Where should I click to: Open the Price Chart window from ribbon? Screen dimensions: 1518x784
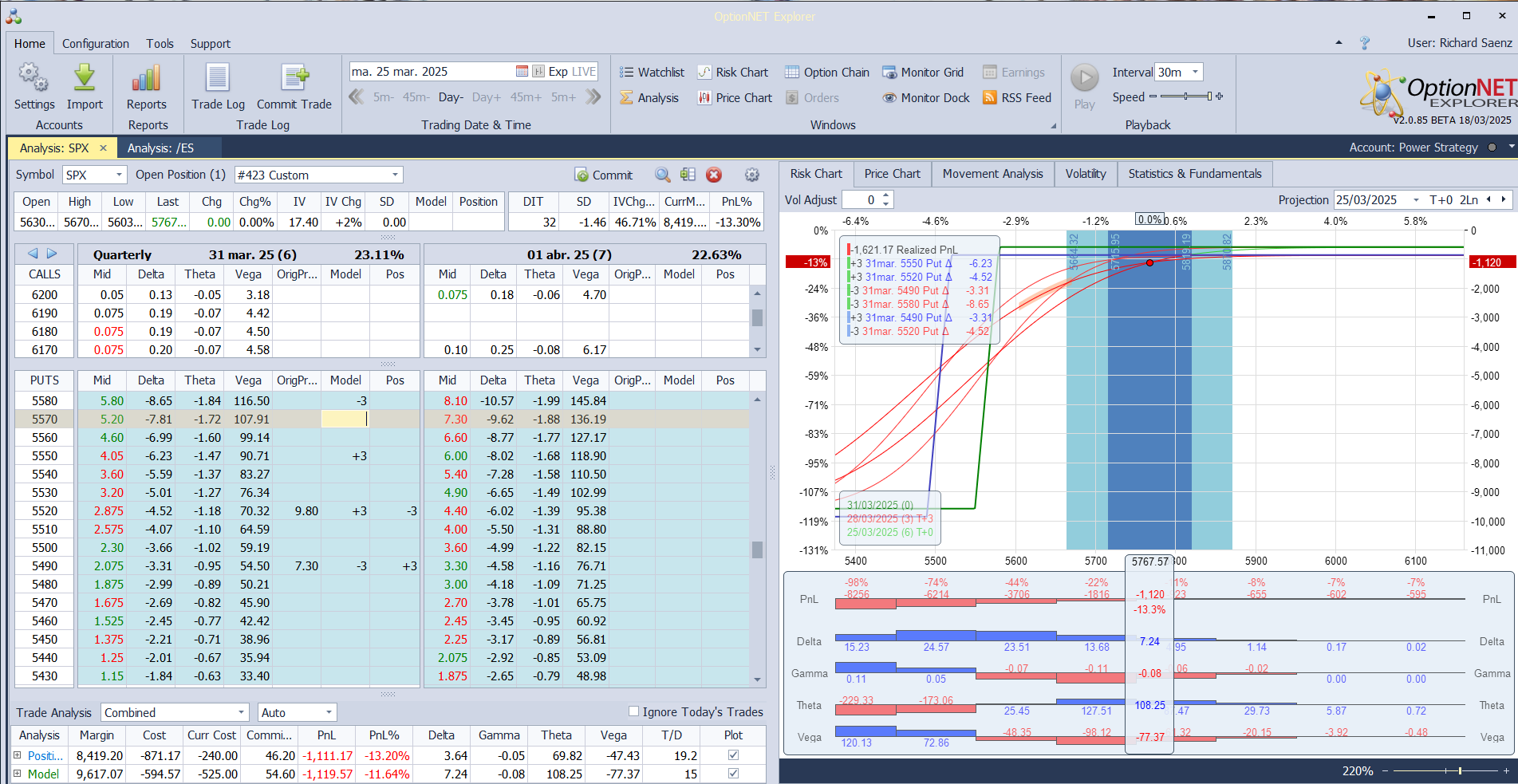[735, 97]
